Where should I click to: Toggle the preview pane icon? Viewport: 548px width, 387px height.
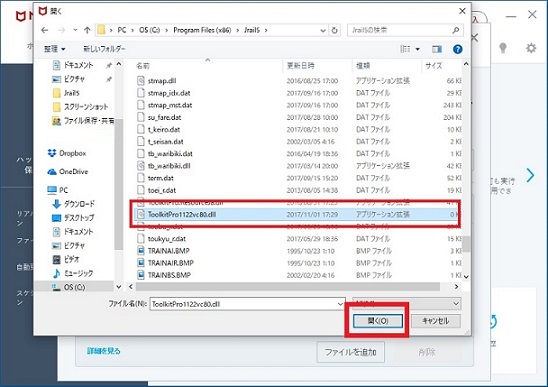pos(437,49)
